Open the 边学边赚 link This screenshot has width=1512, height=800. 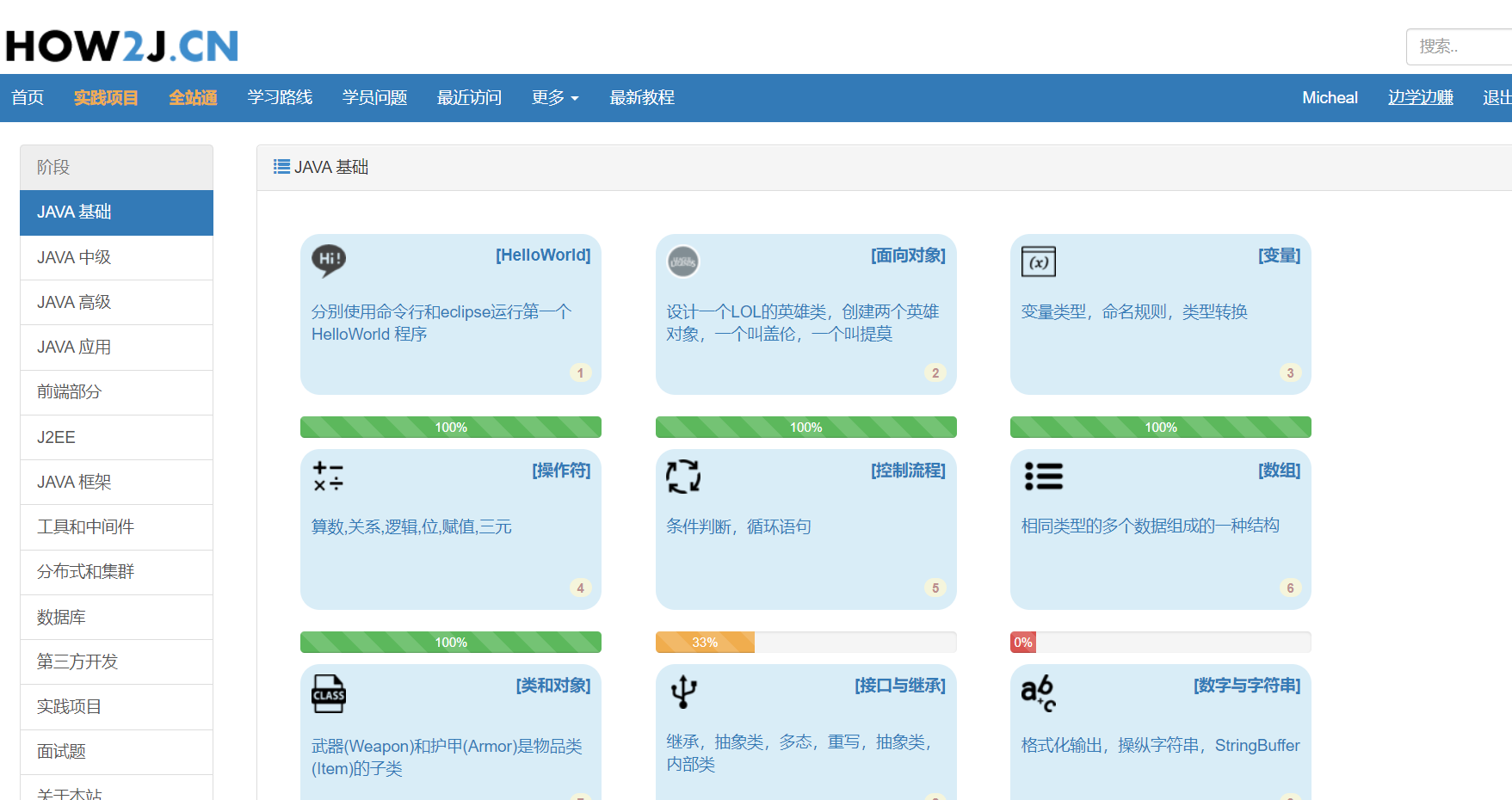pyautogui.click(x=1420, y=98)
